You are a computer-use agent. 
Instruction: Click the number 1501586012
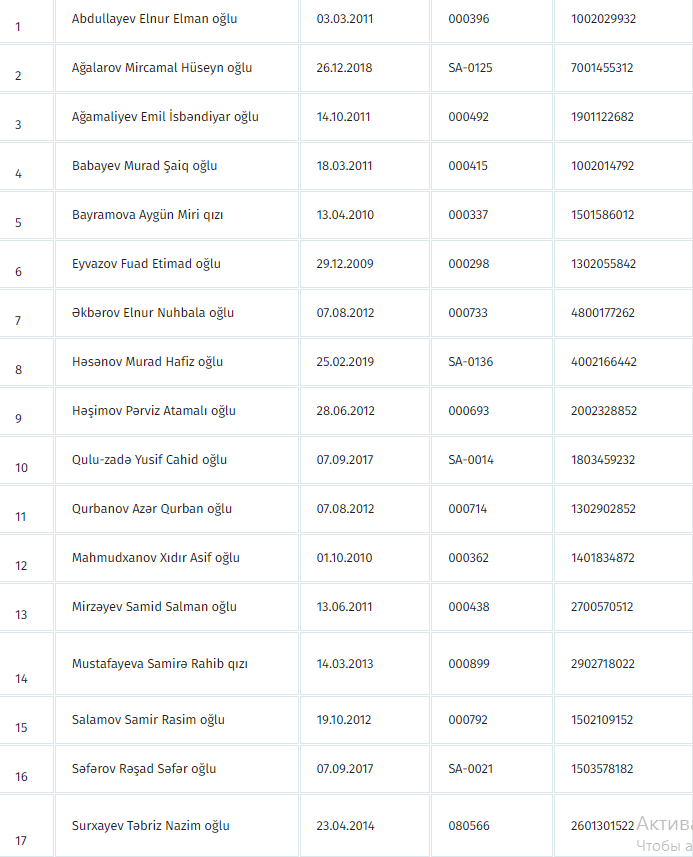click(605, 215)
